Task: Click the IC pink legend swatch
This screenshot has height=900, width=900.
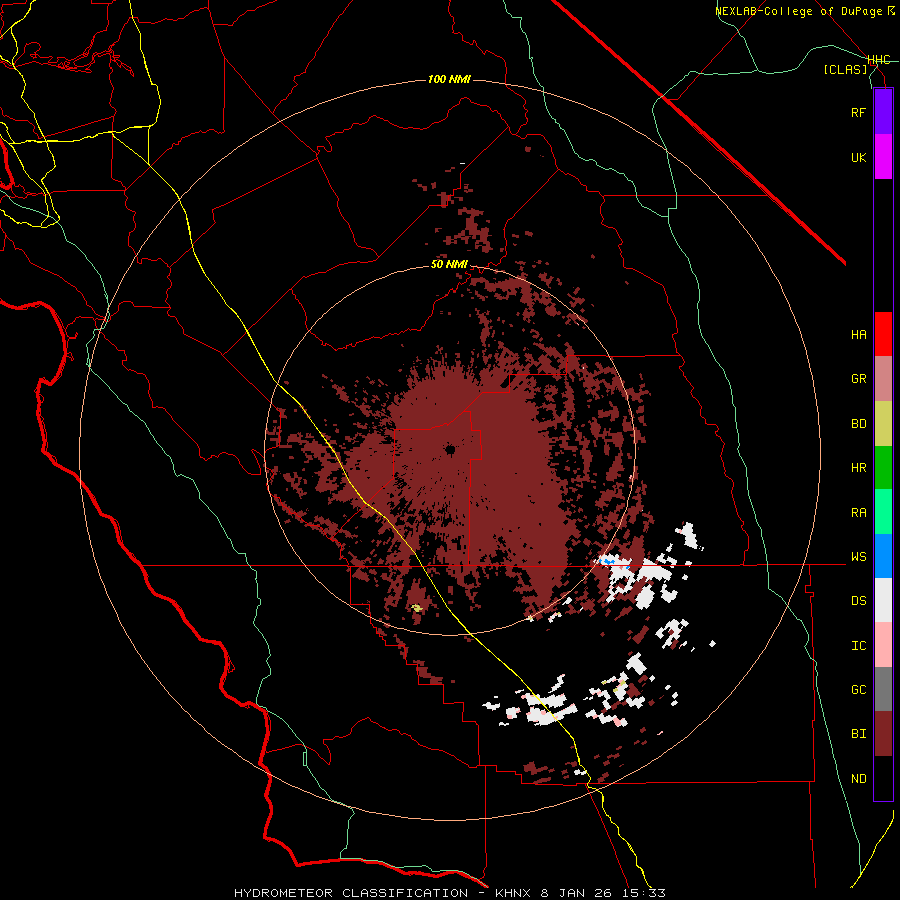Action: tap(883, 645)
